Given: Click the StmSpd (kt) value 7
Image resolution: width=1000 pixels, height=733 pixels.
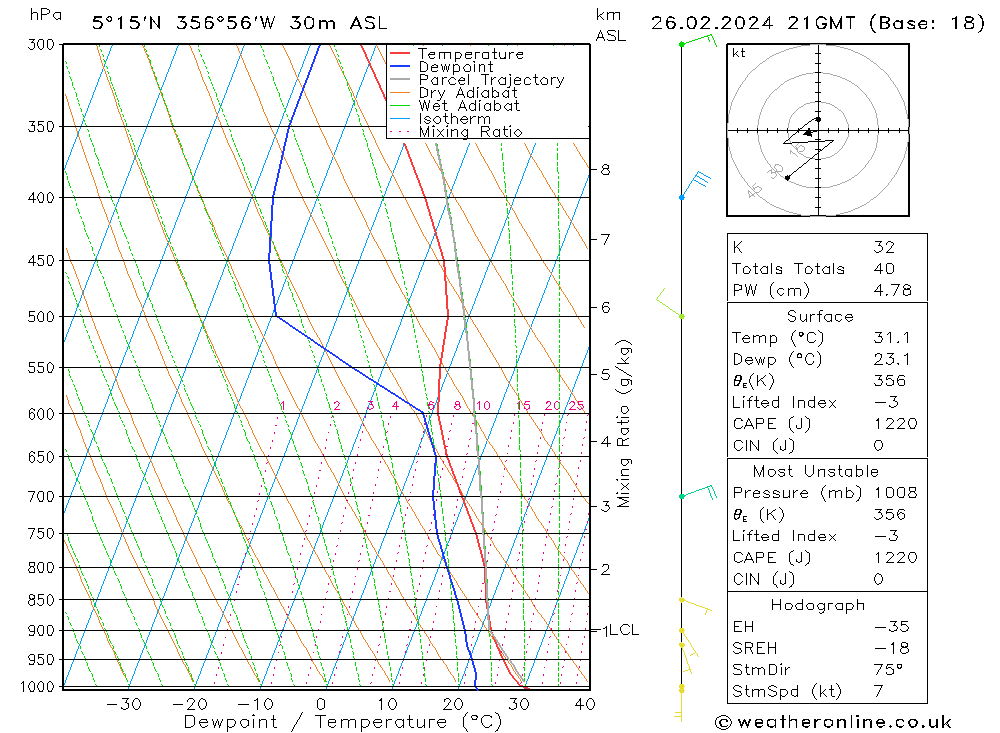Looking at the screenshot, I should [879, 691].
